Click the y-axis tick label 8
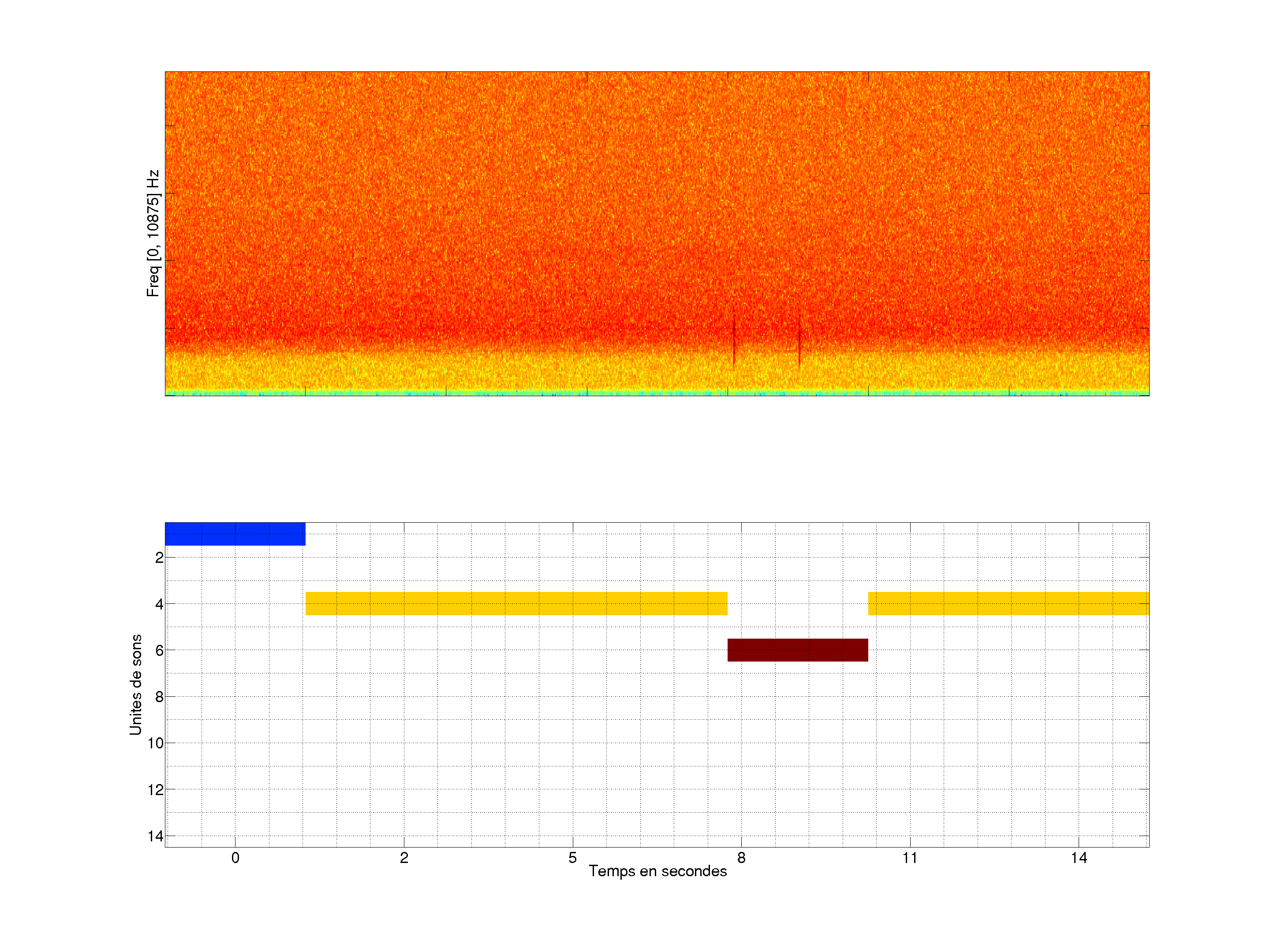The height and width of the screenshot is (952, 1270). [159, 697]
